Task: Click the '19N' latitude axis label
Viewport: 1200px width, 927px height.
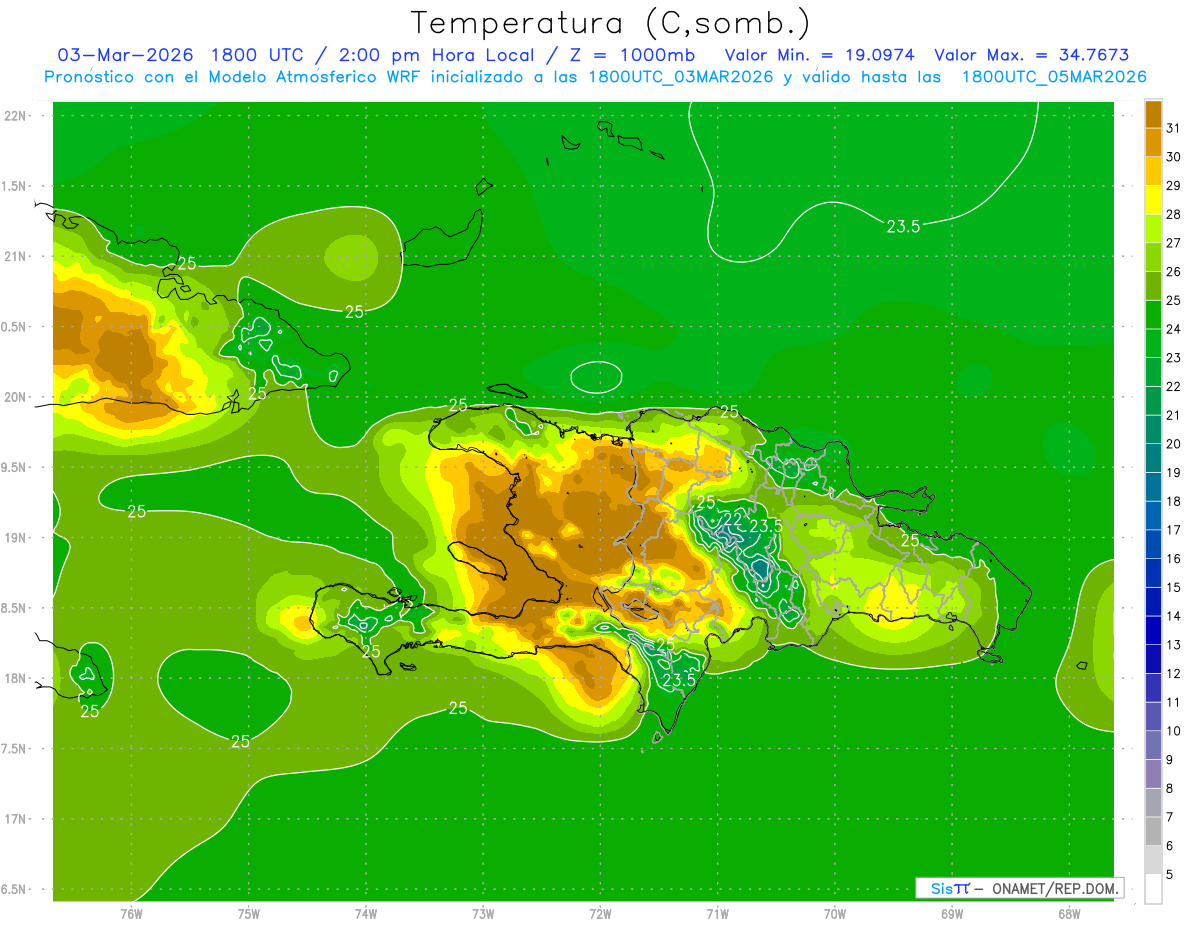Action: (17, 537)
